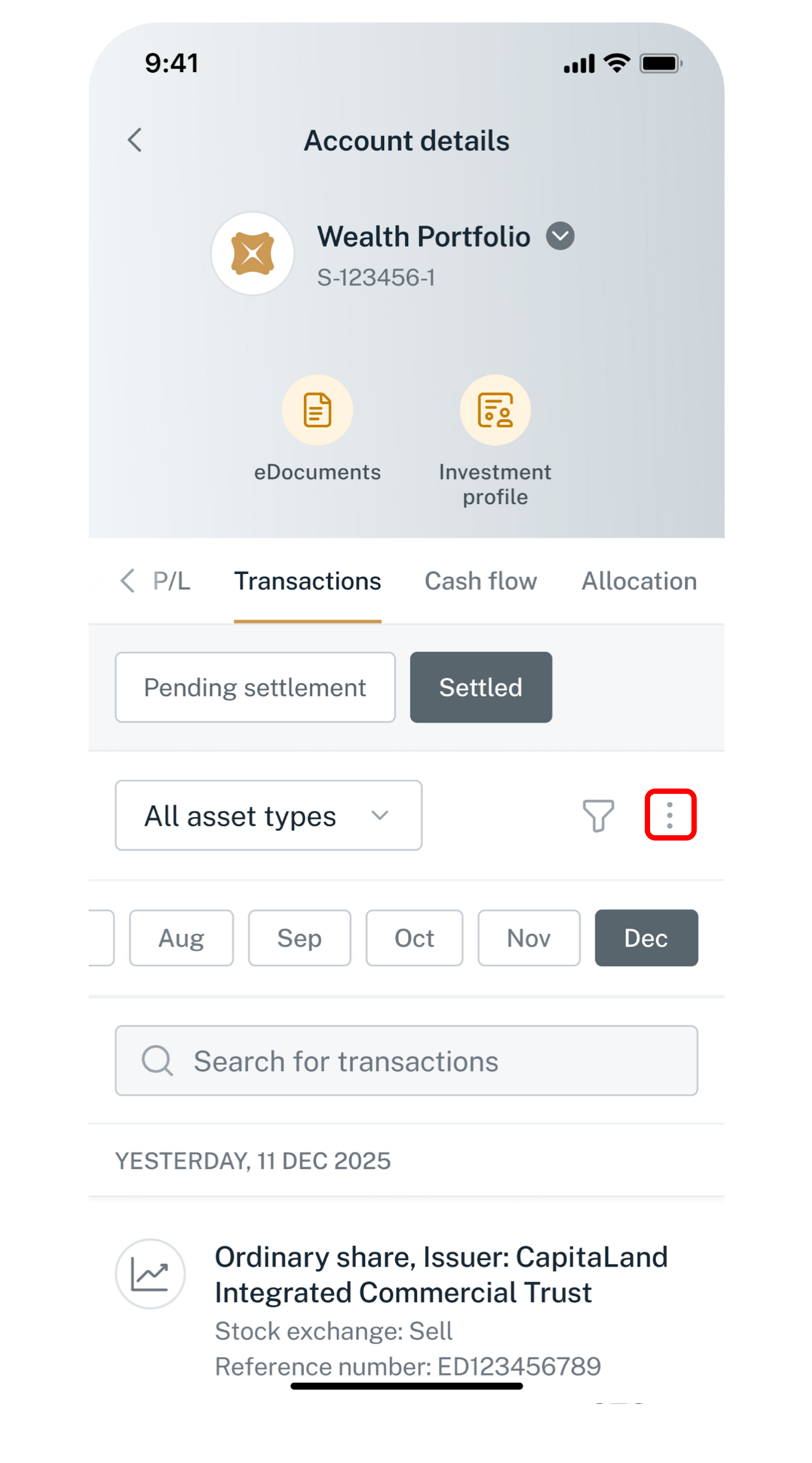Select the Settled filter
812x1463 pixels.
tap(480, 687)
